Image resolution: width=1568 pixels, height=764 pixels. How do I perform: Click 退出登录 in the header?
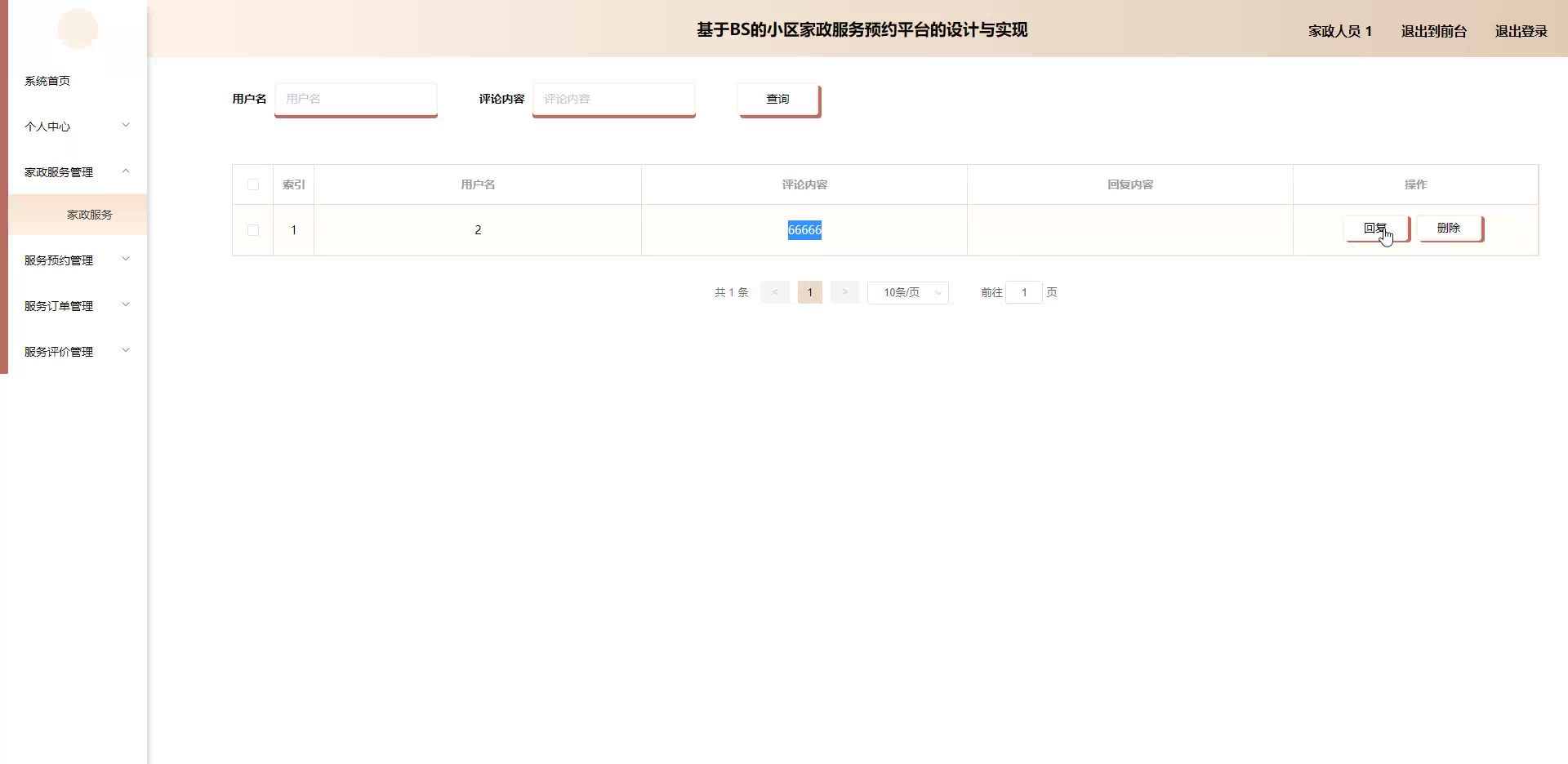click(x=1521, y=31)
